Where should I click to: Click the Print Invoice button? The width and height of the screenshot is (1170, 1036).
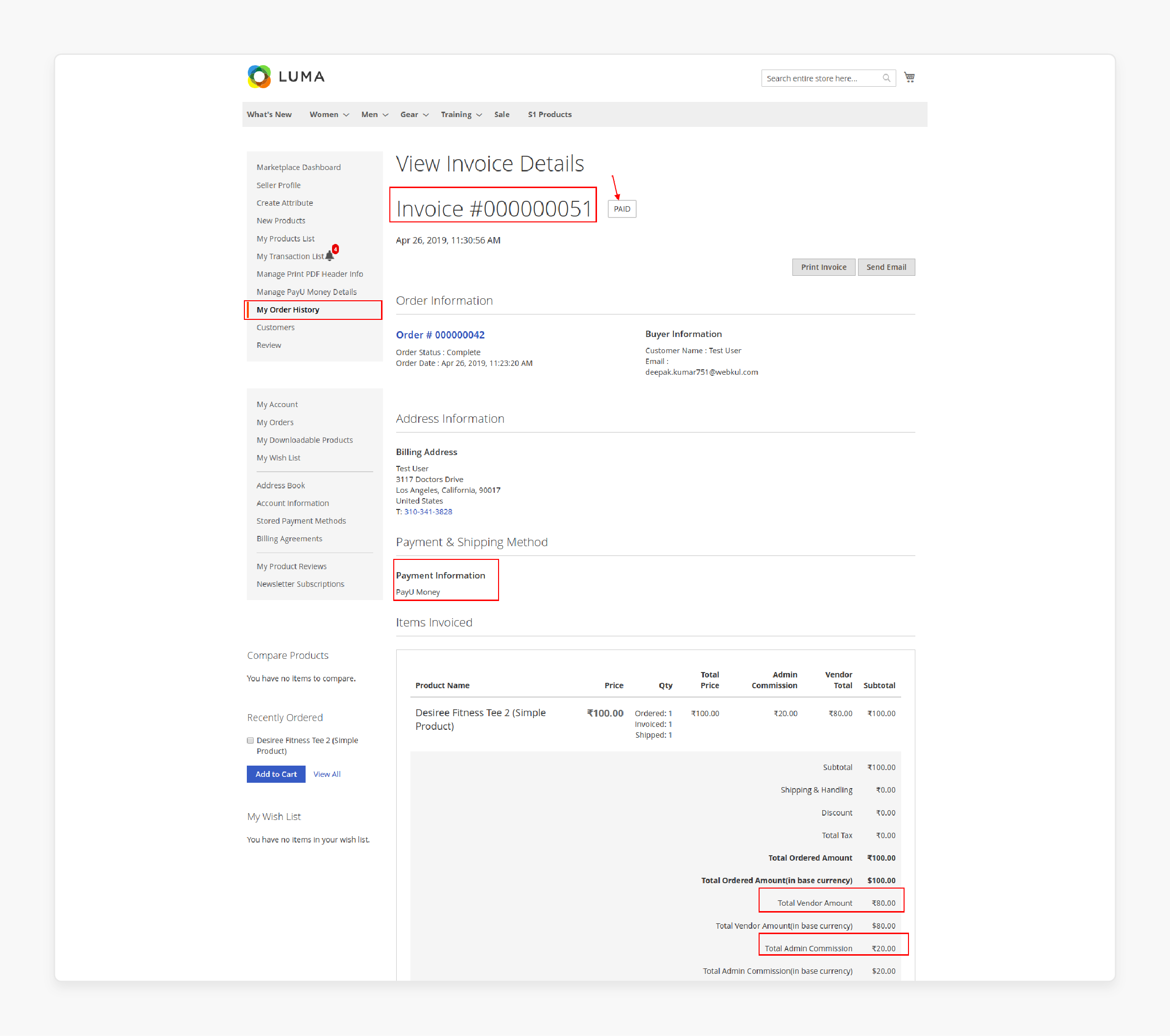pos(824,267)
